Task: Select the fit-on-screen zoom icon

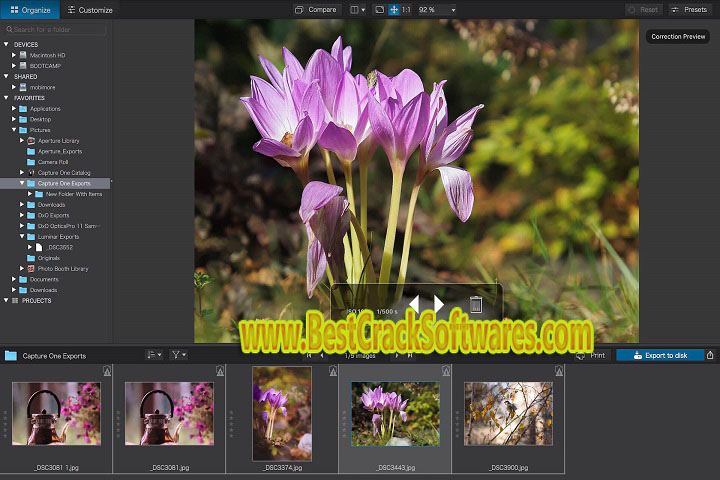Action: (379, 10)
